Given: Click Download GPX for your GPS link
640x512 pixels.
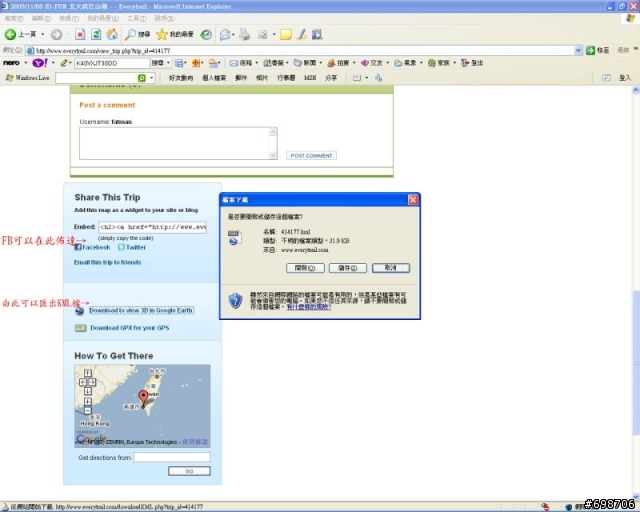Looking at the screenshot, I should pos(130,328).
